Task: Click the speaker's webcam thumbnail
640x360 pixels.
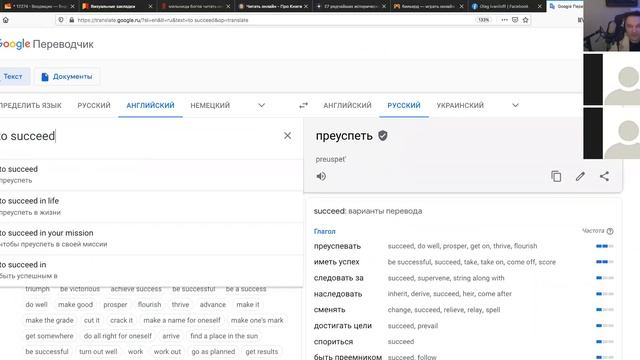Action: pos(611,25)
